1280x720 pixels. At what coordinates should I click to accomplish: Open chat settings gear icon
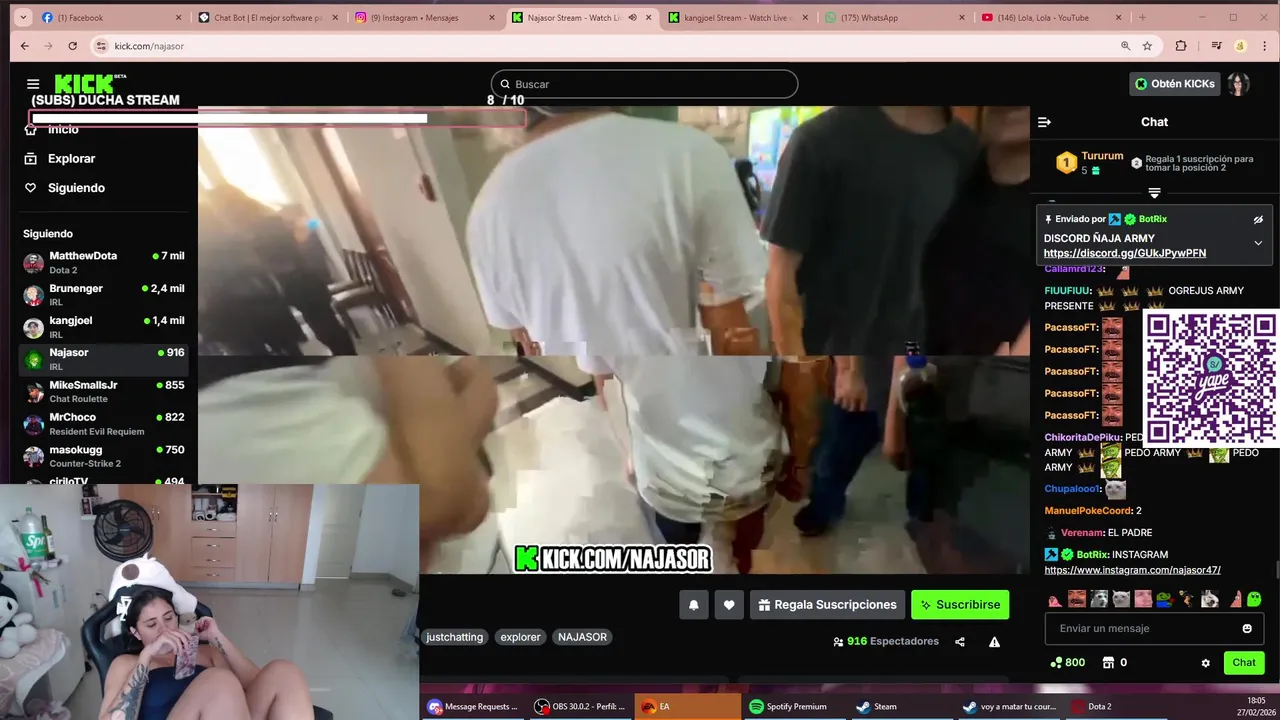(1205, 663)
